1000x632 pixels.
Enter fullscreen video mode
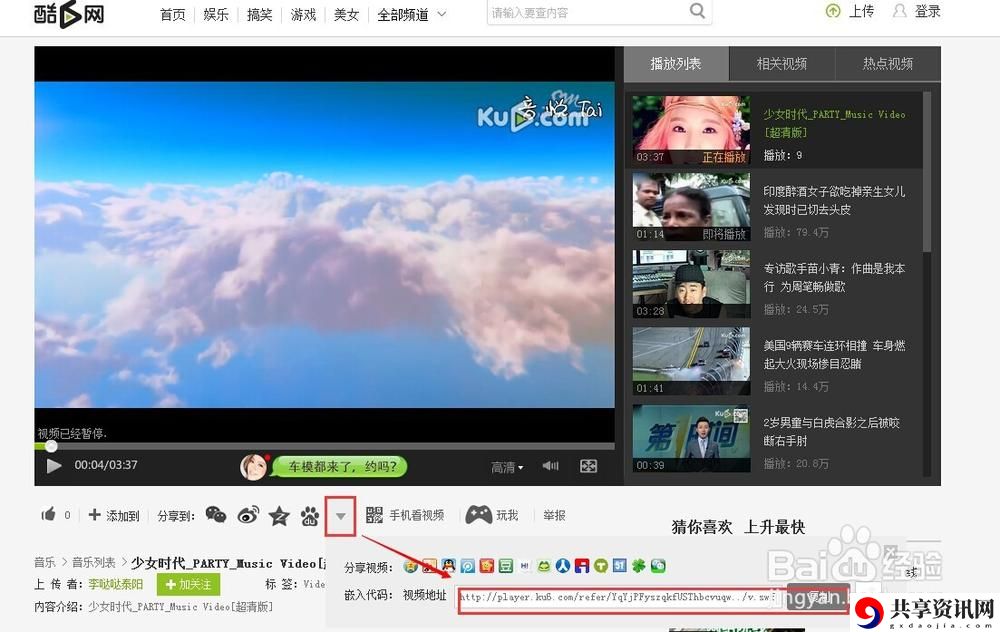coord(588,466)
